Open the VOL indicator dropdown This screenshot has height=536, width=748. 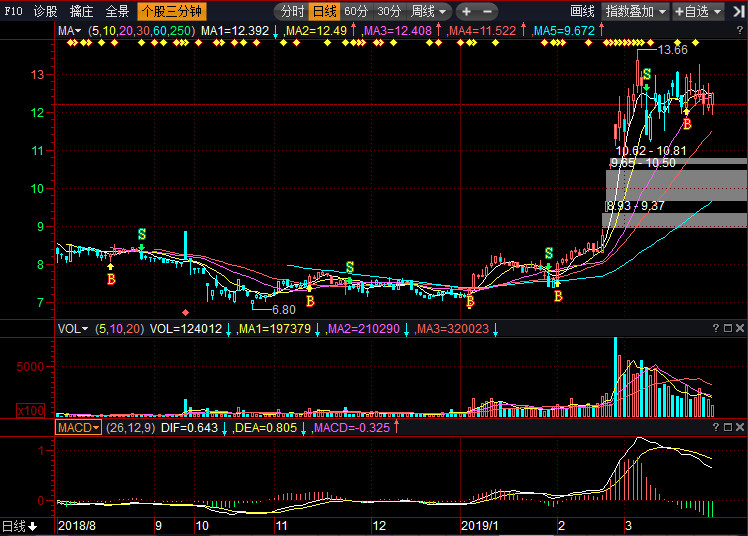coord(73,329)
